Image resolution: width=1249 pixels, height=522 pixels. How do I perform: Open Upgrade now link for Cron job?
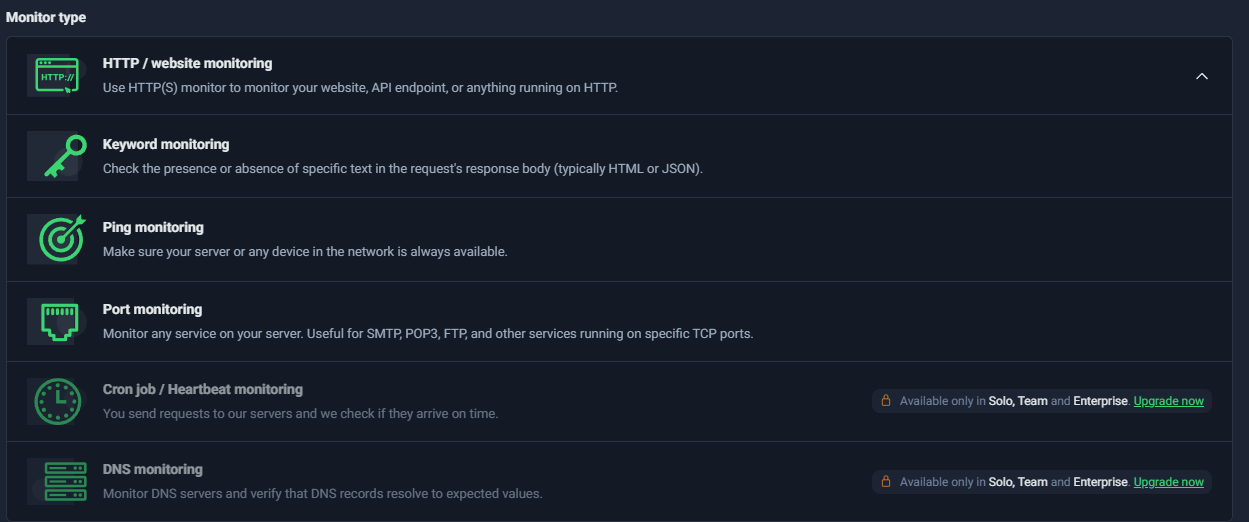pos(1168,401)
